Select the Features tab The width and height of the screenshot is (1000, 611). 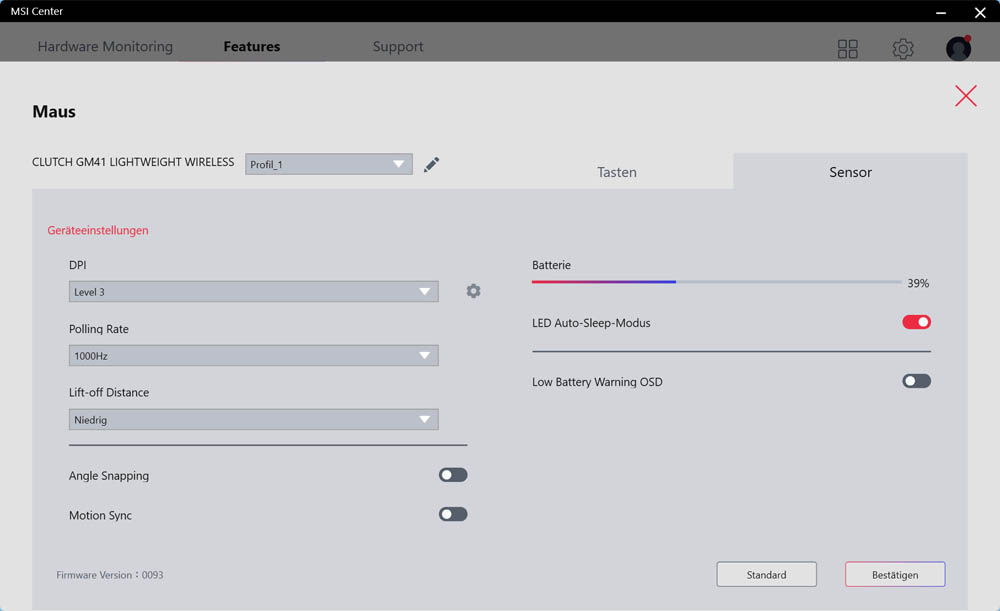252,47
